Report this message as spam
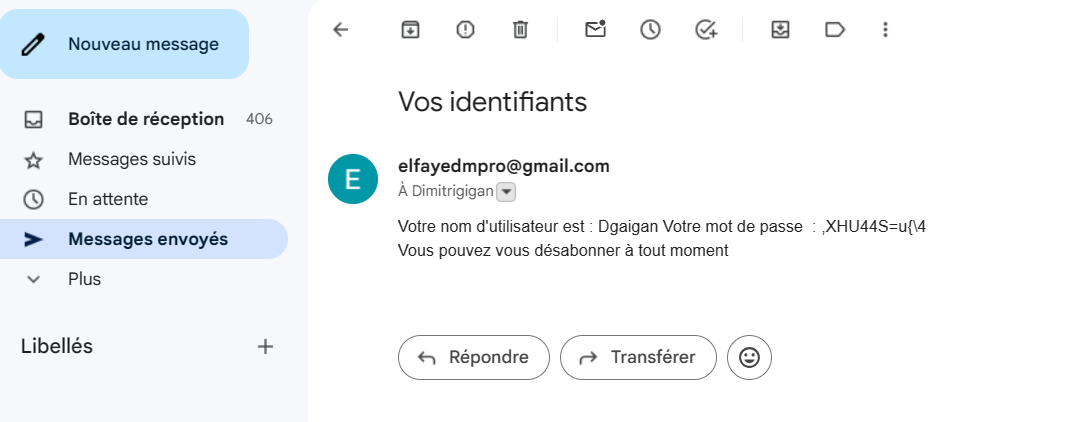This screenshot has height=422, width=1091. [x=465, y=30]
